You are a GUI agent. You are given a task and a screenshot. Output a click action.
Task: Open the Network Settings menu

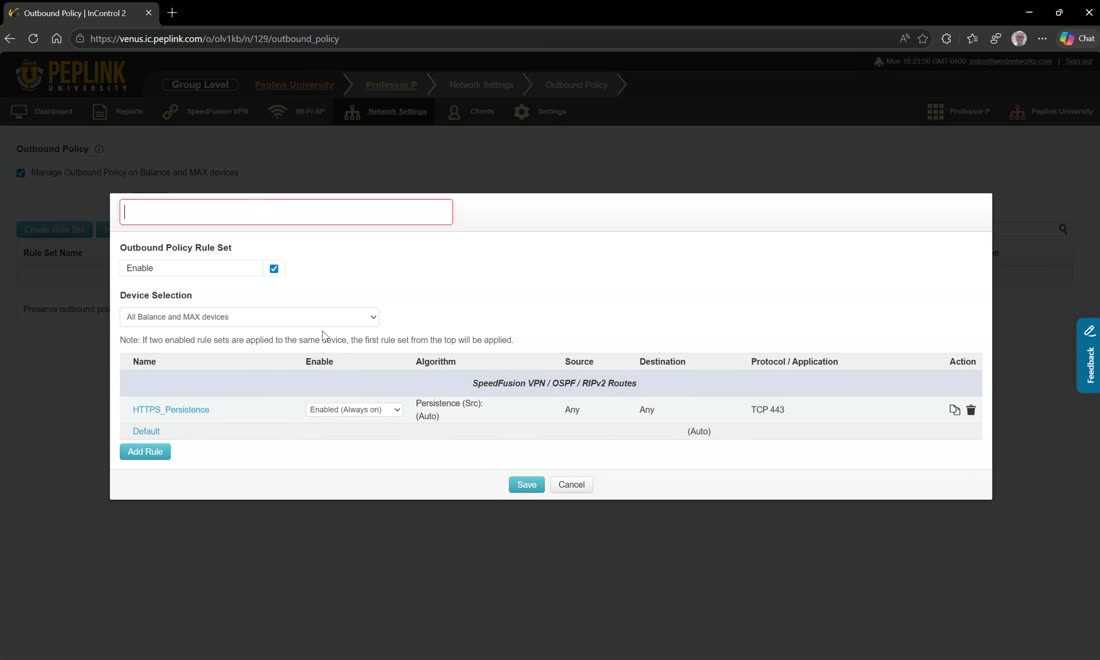tap(386, 112)
